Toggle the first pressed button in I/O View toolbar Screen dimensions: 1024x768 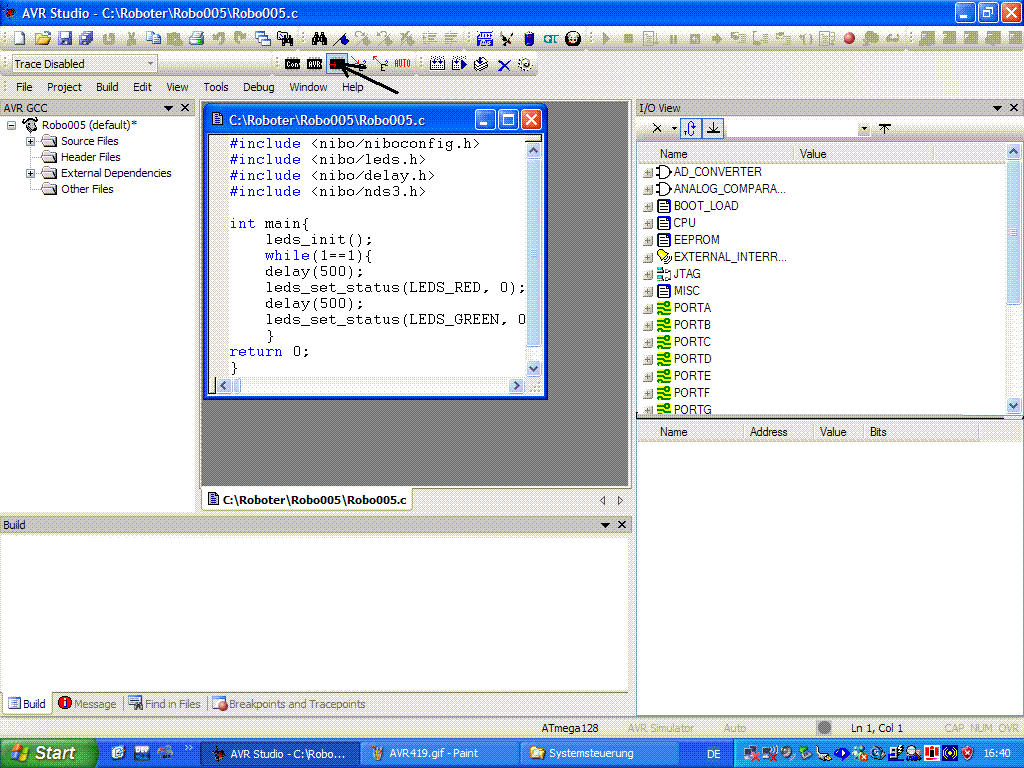click(x=690, y=128)
